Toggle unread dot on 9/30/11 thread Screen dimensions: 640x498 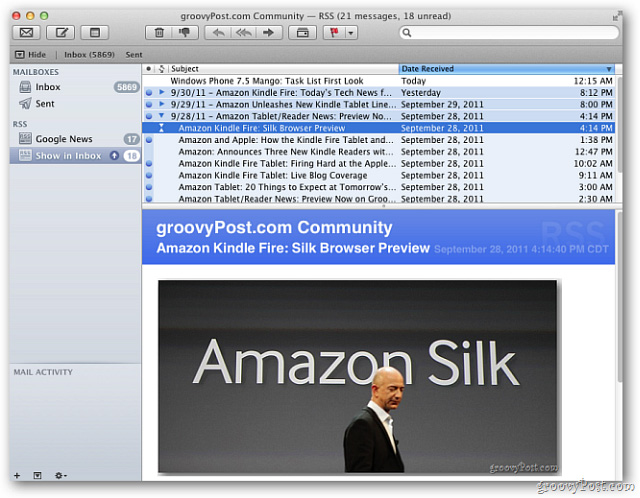pyautogui.click(x=149, y=93)
